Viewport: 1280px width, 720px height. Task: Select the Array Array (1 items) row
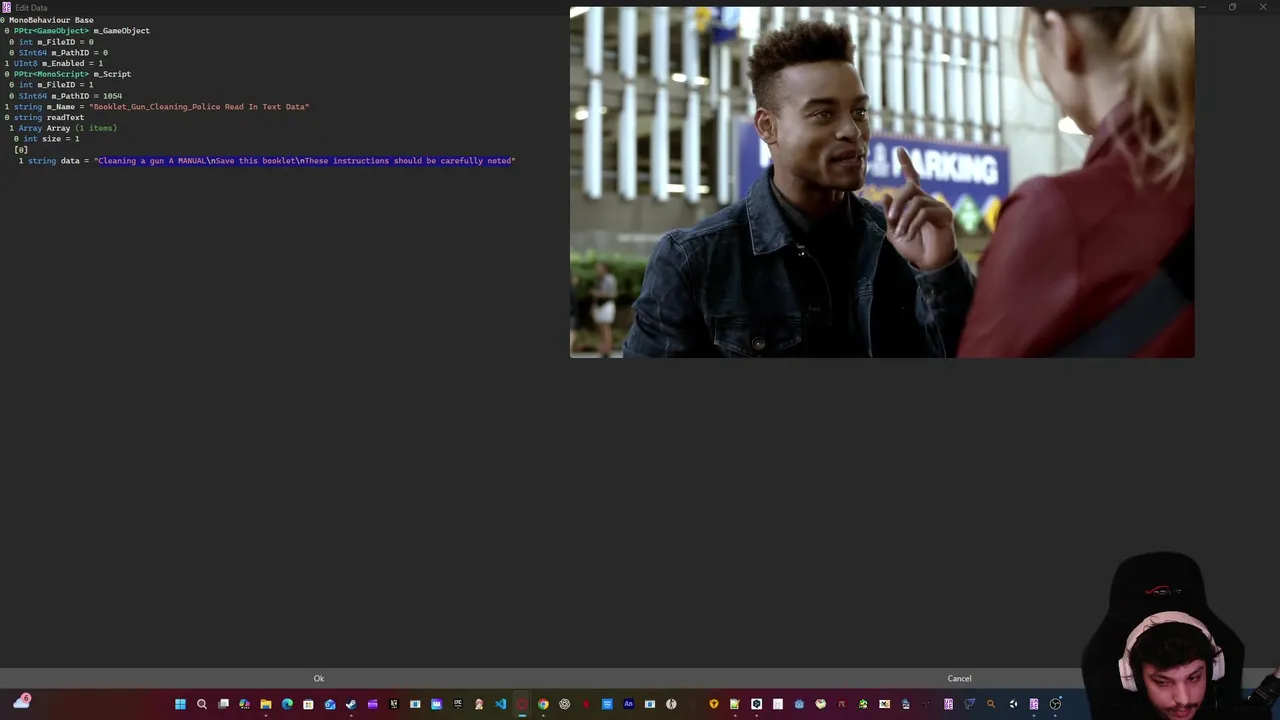click(x=63, y=128)
